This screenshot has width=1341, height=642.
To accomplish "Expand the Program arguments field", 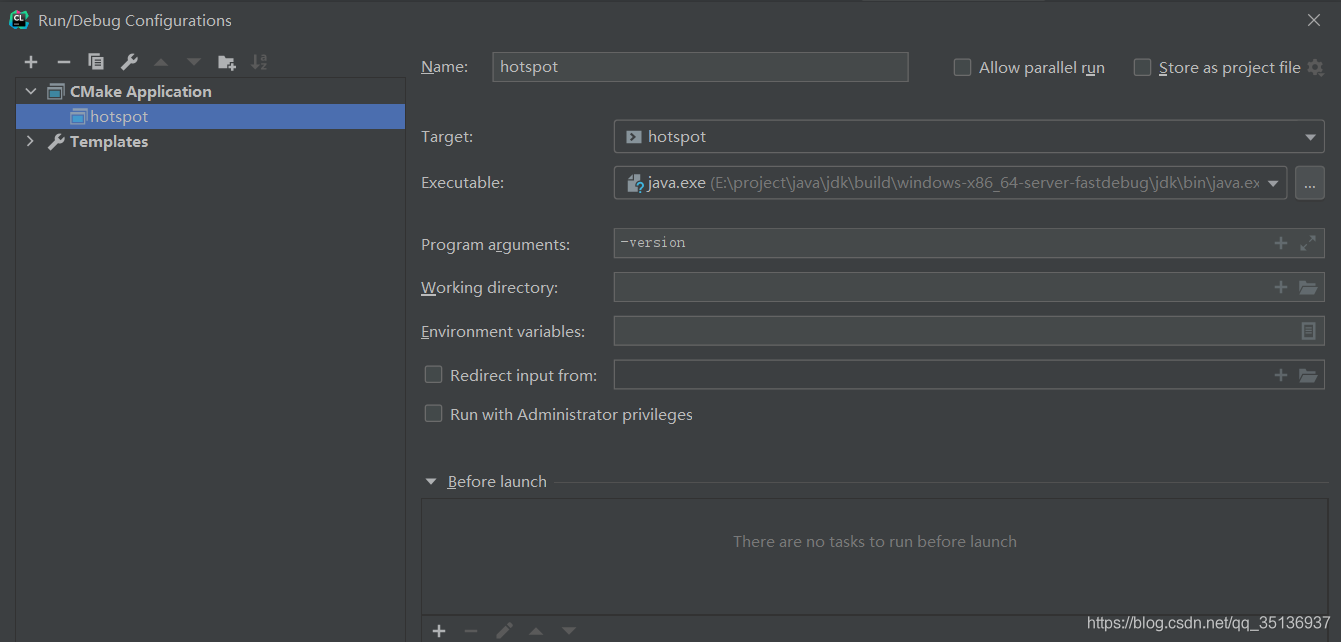I will (x=1308, y=243).
